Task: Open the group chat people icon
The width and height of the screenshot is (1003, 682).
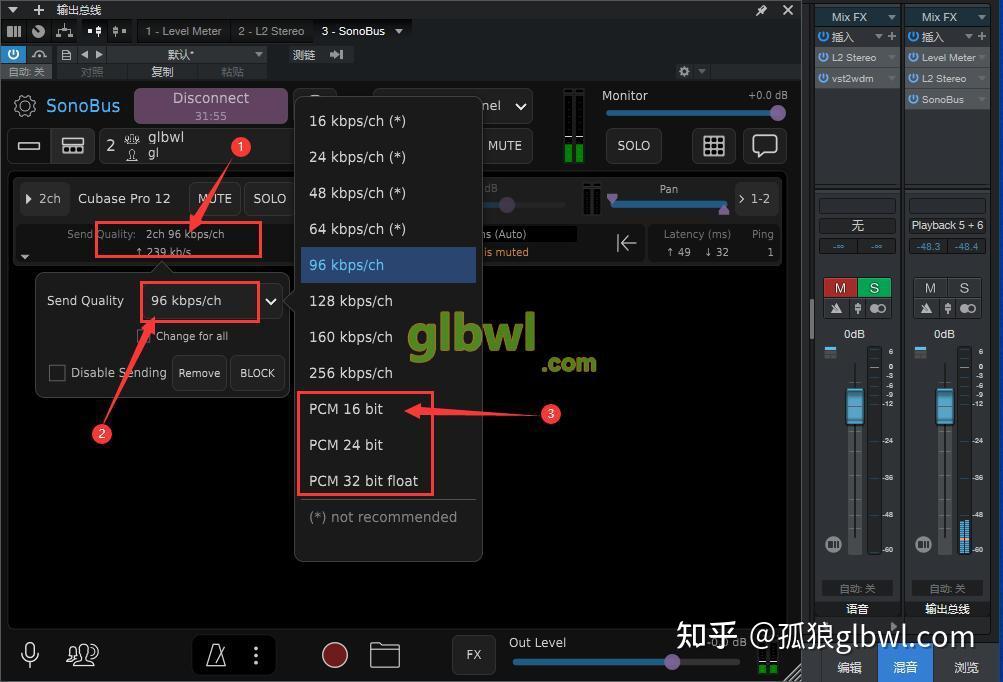Action: coord(82,654)
